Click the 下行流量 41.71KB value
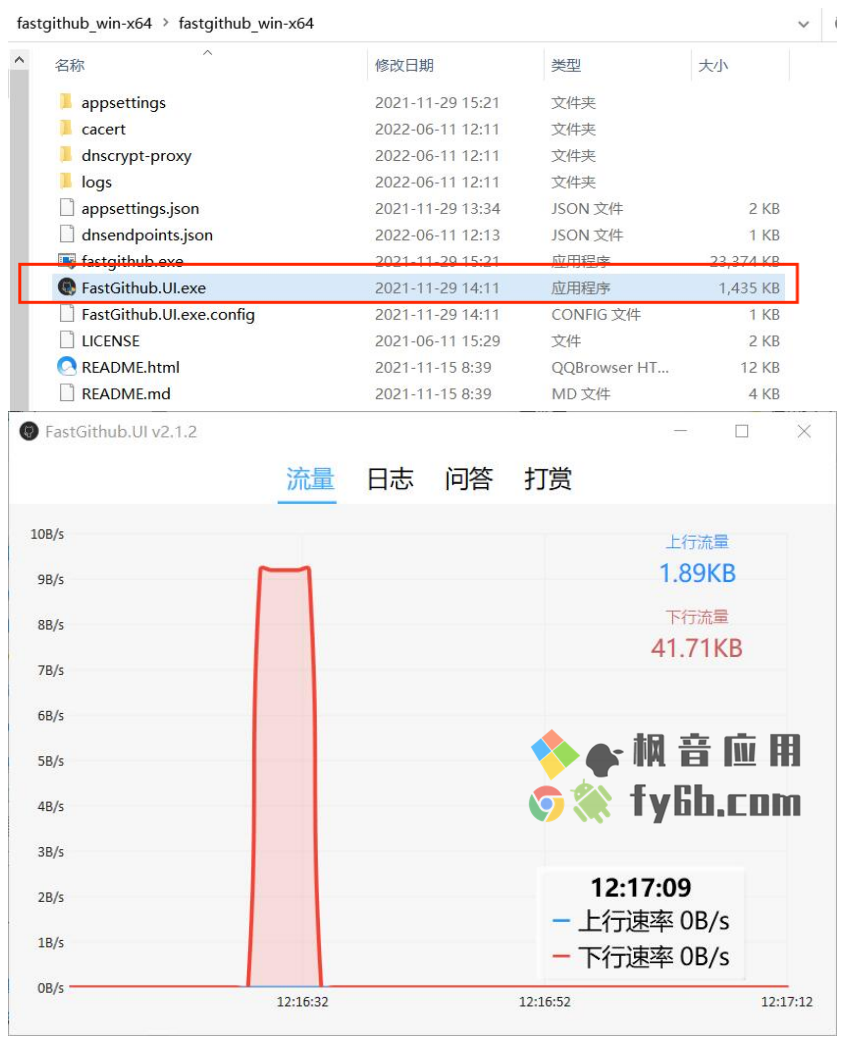 697,648
